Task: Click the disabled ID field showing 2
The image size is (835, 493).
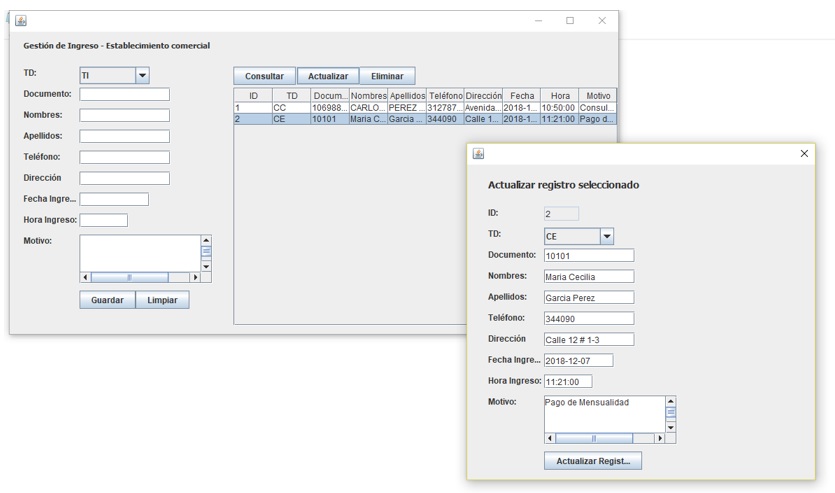Action: coord(561,213)
